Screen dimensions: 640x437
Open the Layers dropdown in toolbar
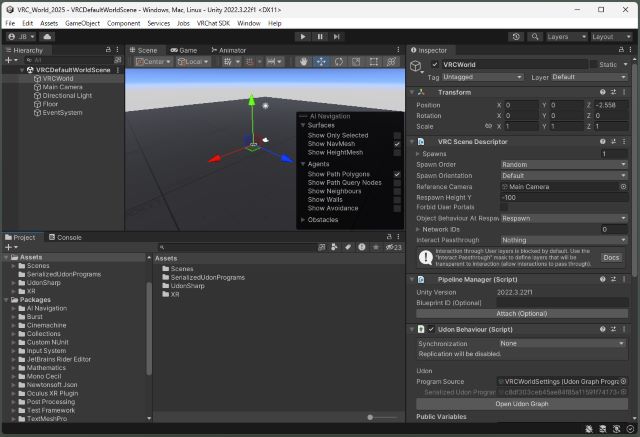(x=567, y=37)
